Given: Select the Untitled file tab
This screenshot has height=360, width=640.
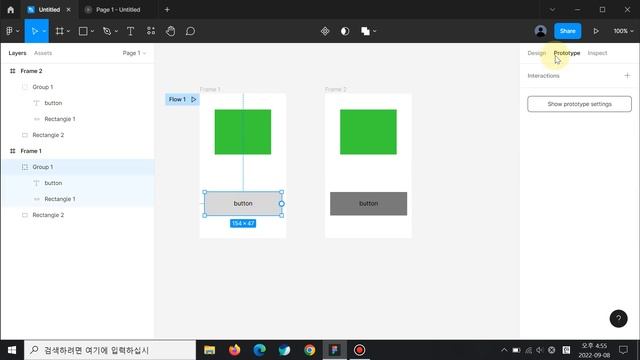Looking at the screenshot, I should pos(49,9).
